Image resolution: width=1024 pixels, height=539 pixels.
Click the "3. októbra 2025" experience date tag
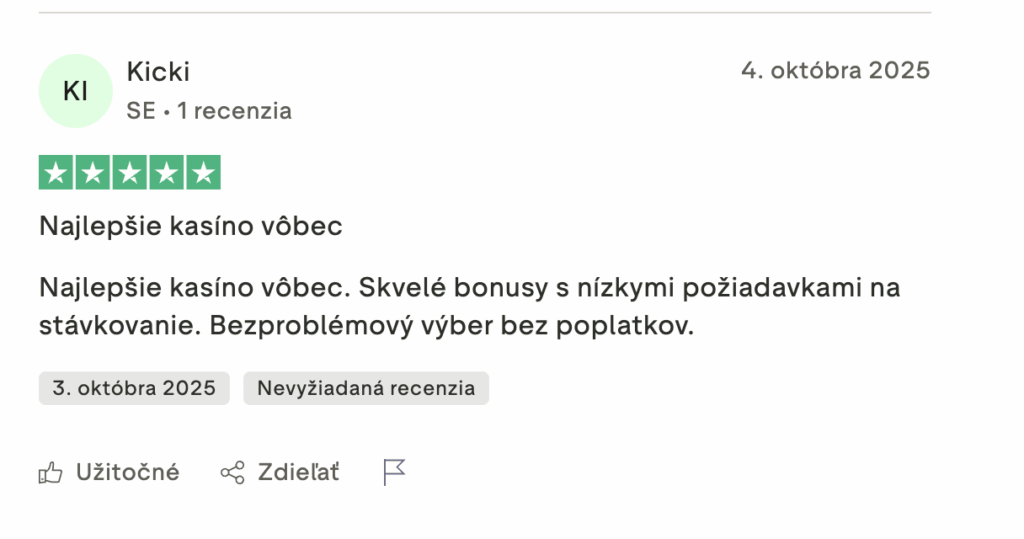pyautogui.click(x=134, y=388)
